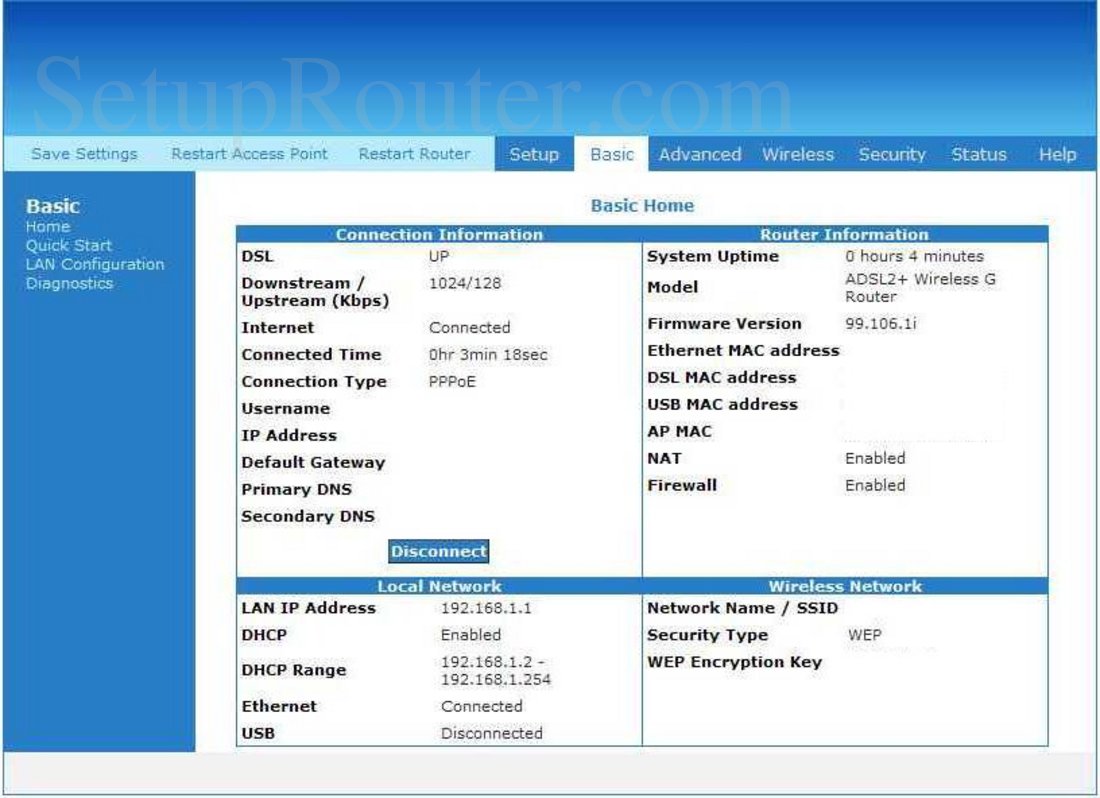Click the Connected Time label
Screen dimensions: 1100x798
click(311, 355)
